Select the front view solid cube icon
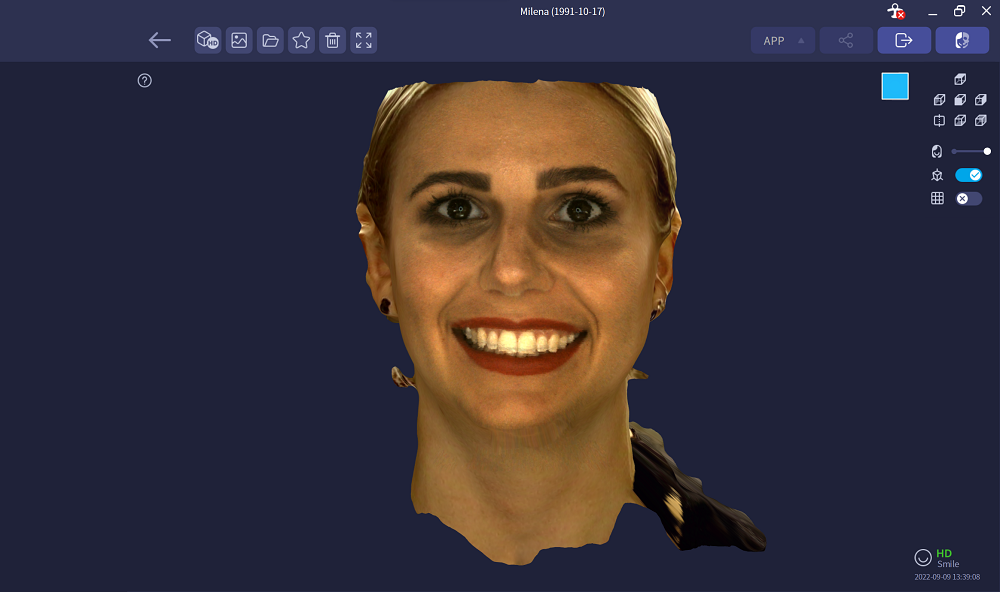 coord(960,100)
